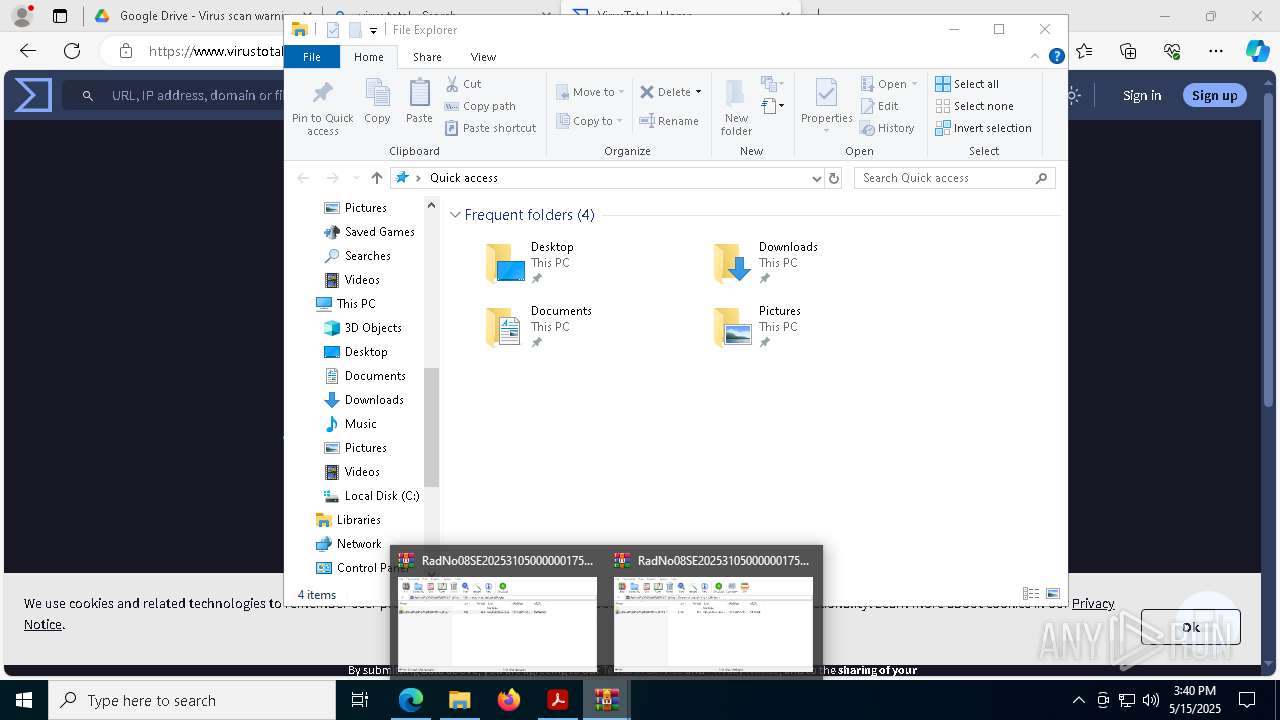Click the Copy ribbon icon
The width and height of the screenshot is (1280, 720).
(x=377, y=102)
